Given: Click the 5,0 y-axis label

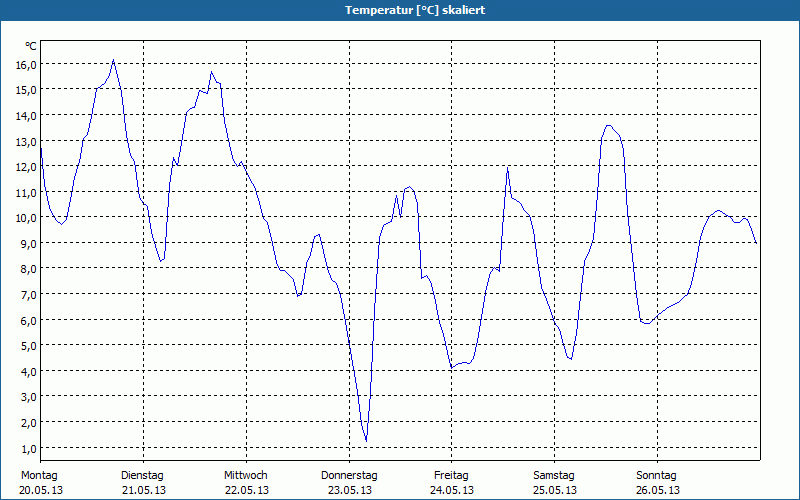Looking at the screenshot, I should point(28,346).
